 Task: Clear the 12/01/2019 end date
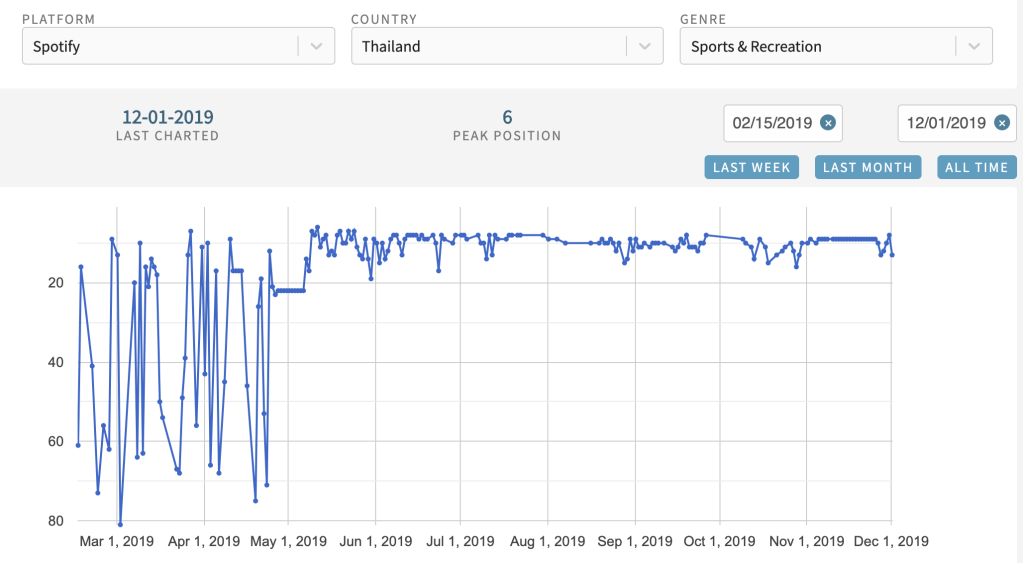(x=1001, y=123)
